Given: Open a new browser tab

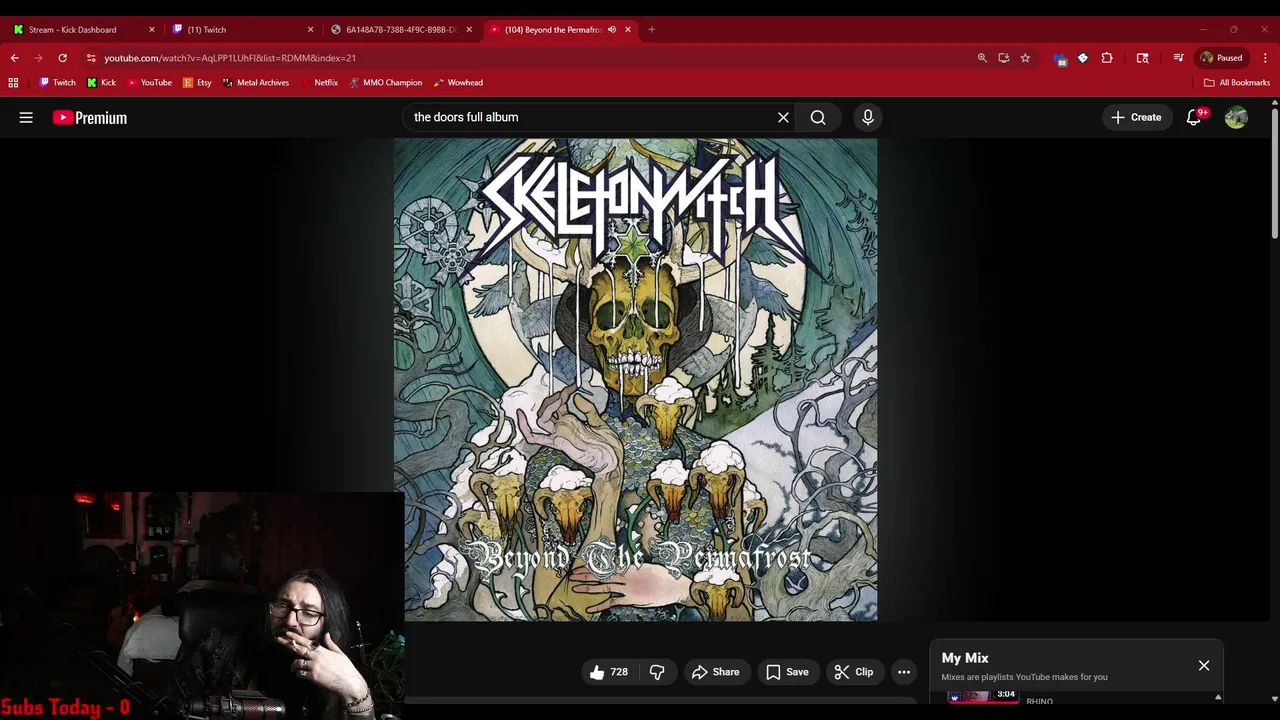Looking at the screenshot, I should click(651, 30).
